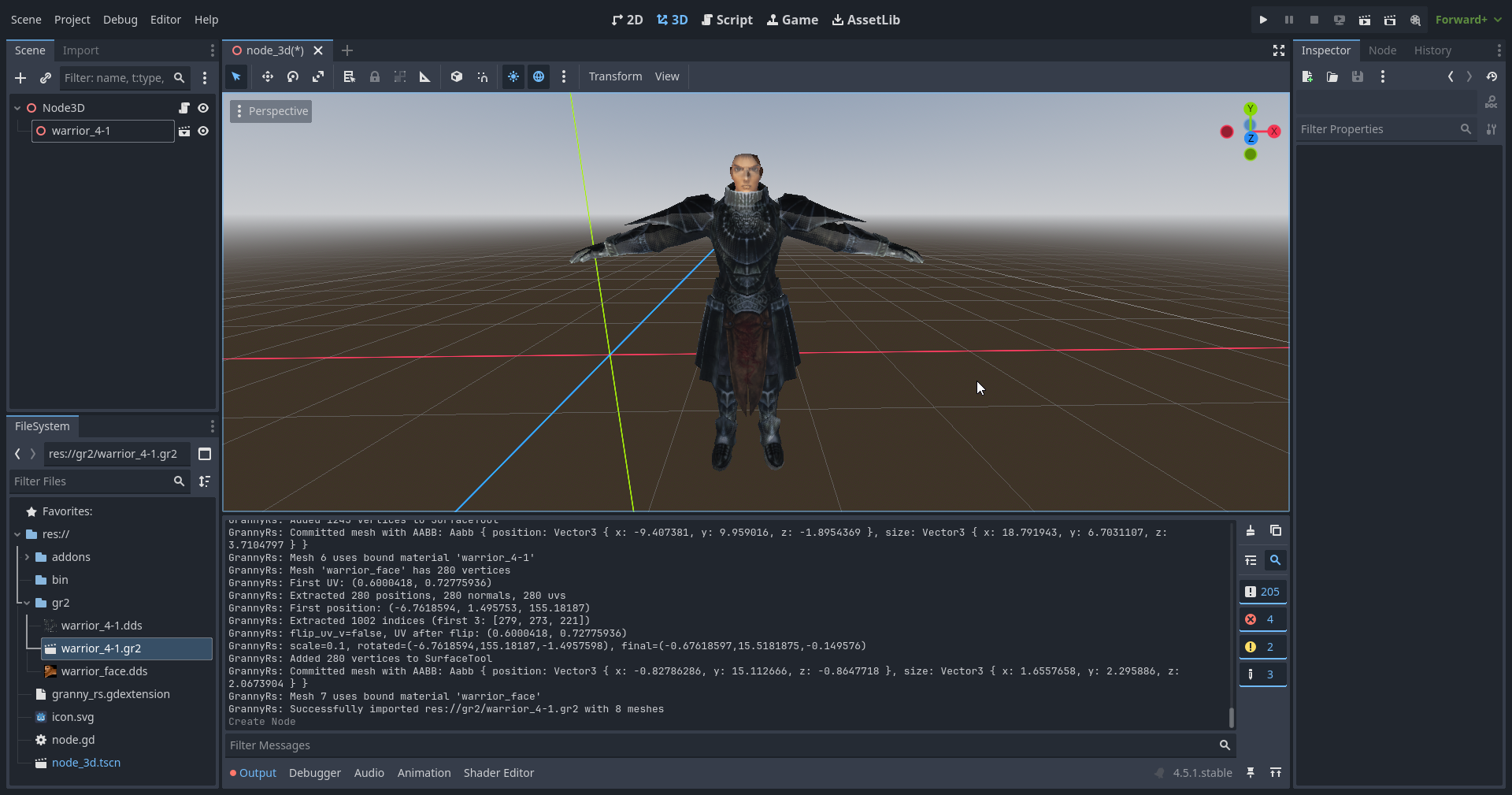The image size is (1512, 795).
Task: Clear the output log
Action: pos(1251,531)
